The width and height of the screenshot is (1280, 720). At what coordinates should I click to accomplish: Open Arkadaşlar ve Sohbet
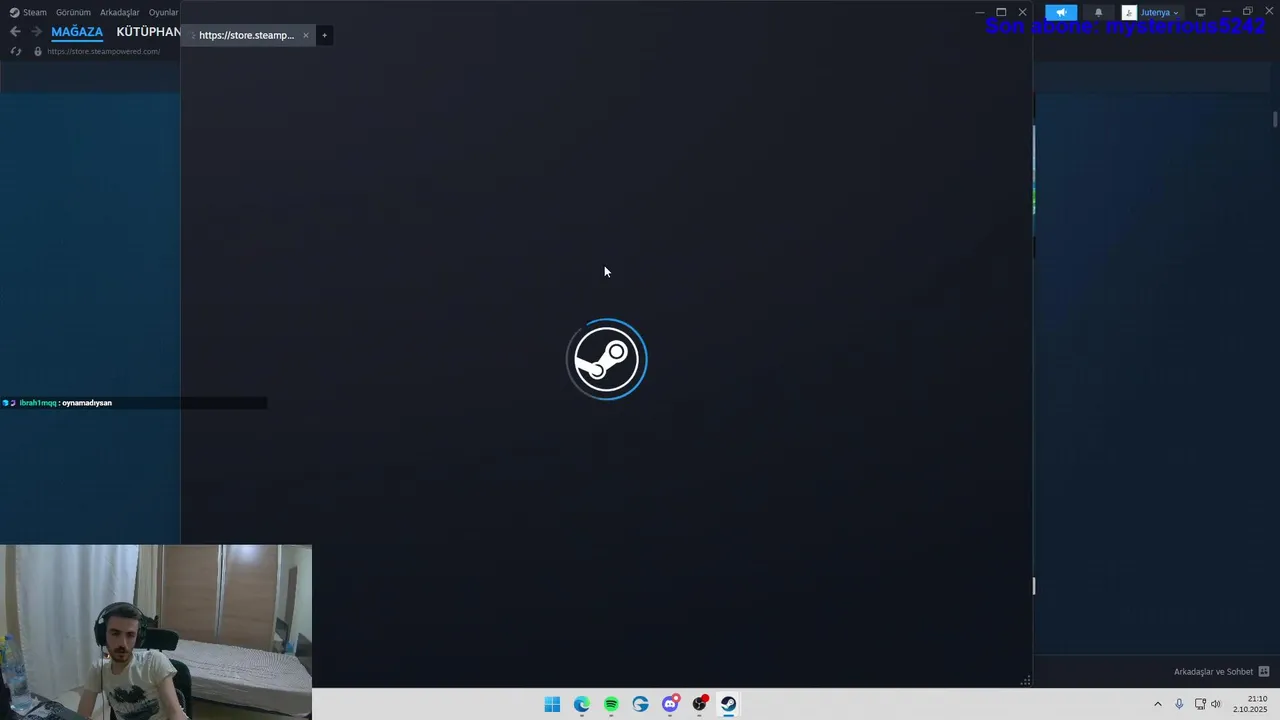click(1213, 672)
